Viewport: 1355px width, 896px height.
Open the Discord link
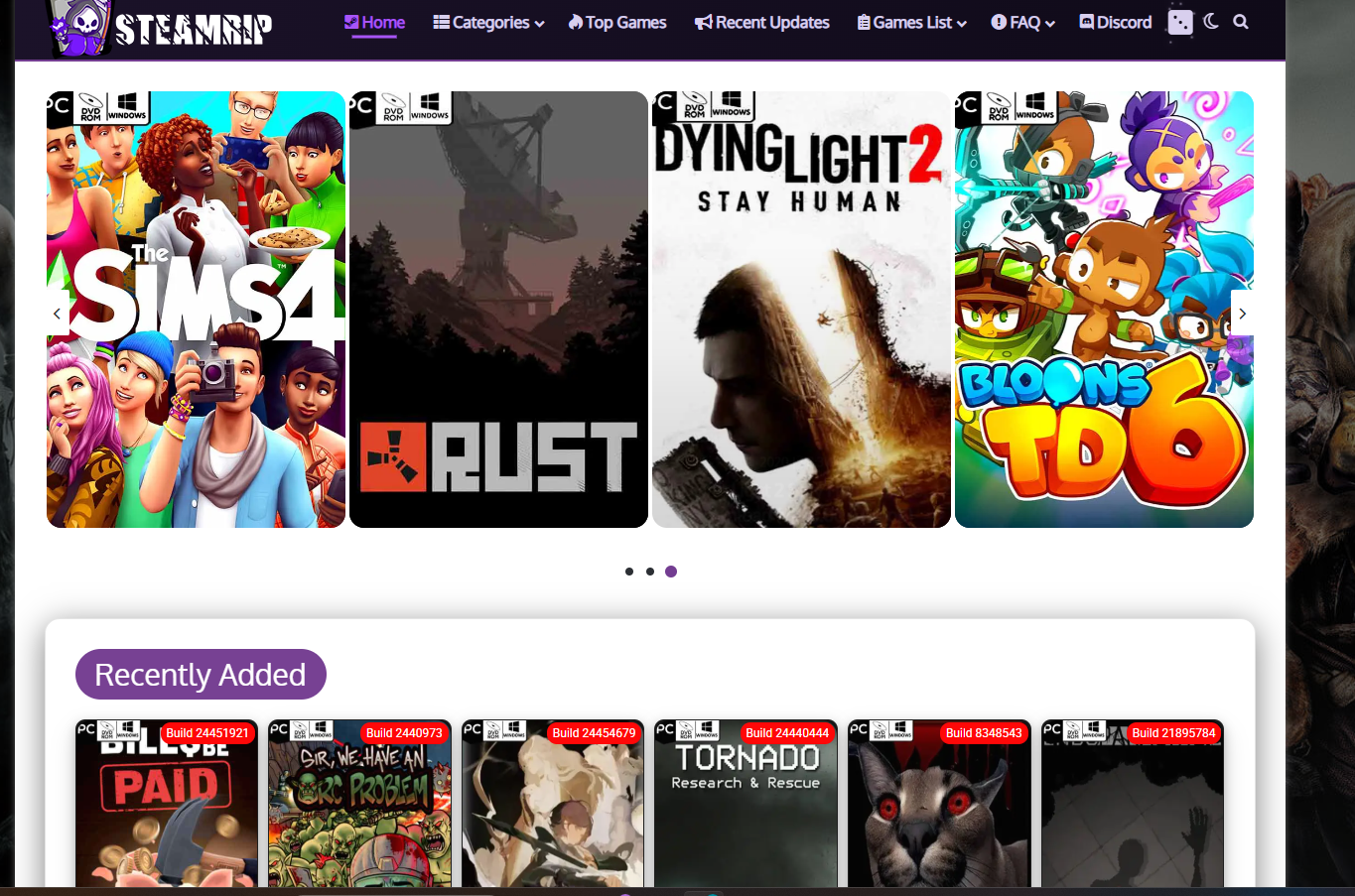[x=1116, y=22]
